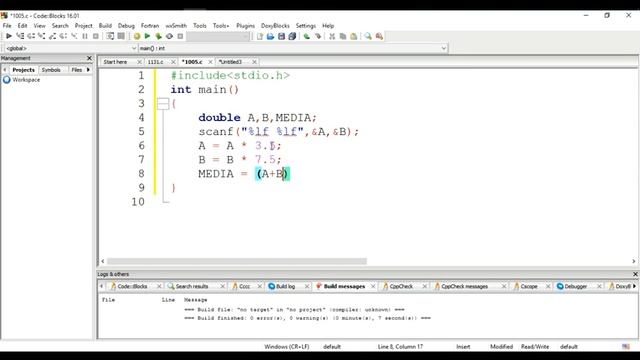The image size is (640, 360).
Task: Click the Break debugger pause icon
Action: pyautogui.click(x=85, y=36)
